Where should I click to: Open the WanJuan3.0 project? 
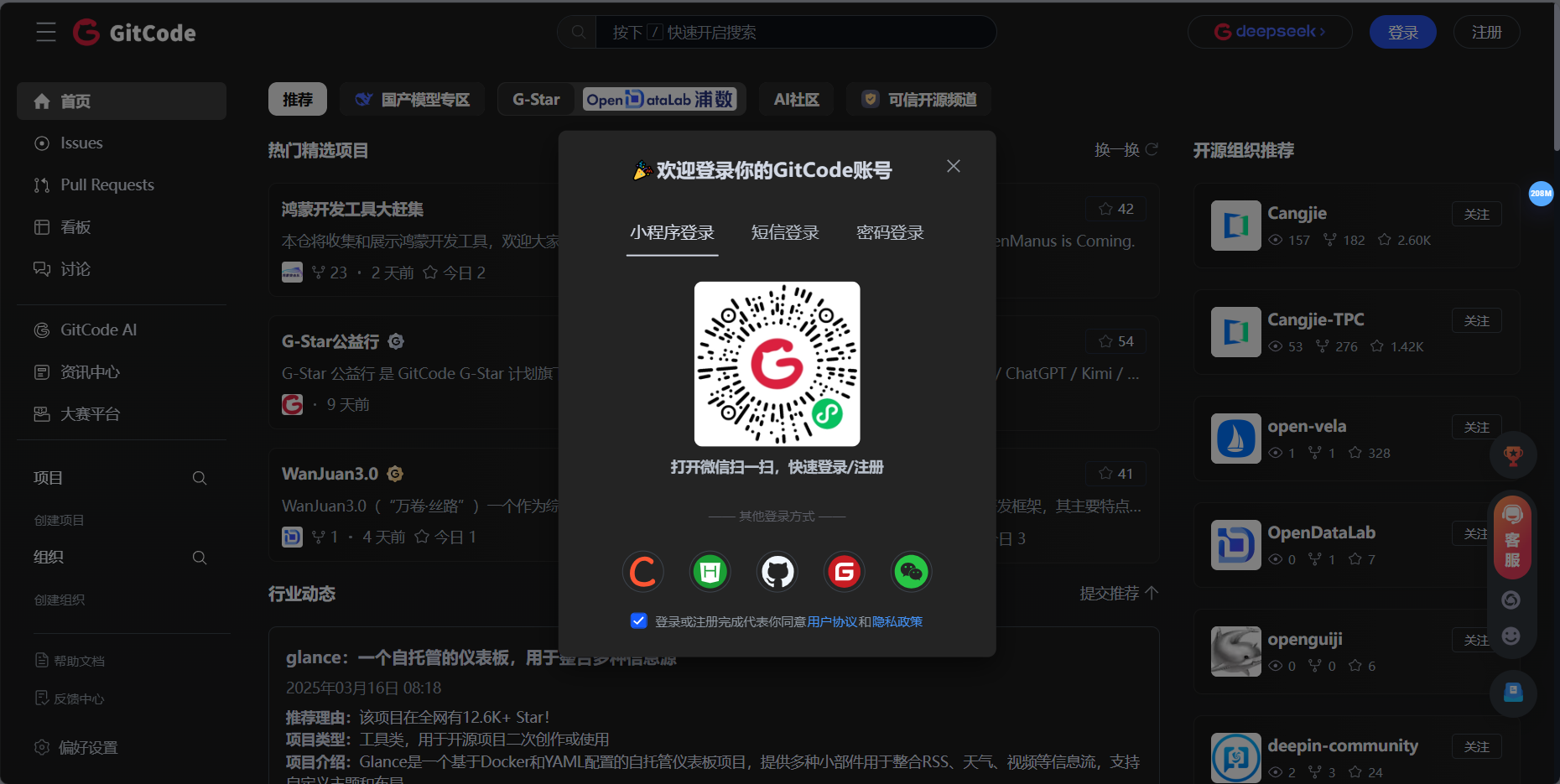click(x=330, y=474)
